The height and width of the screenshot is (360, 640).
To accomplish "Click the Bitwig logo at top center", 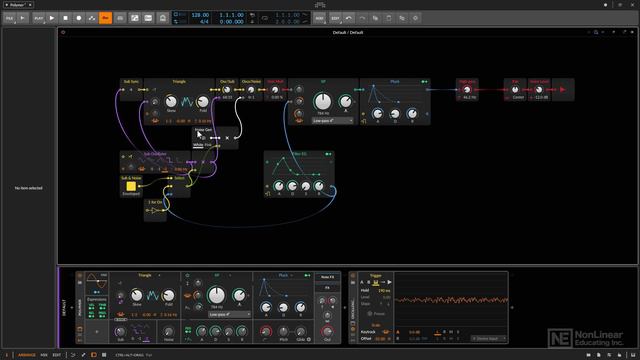I will click(x=320, y=5).
